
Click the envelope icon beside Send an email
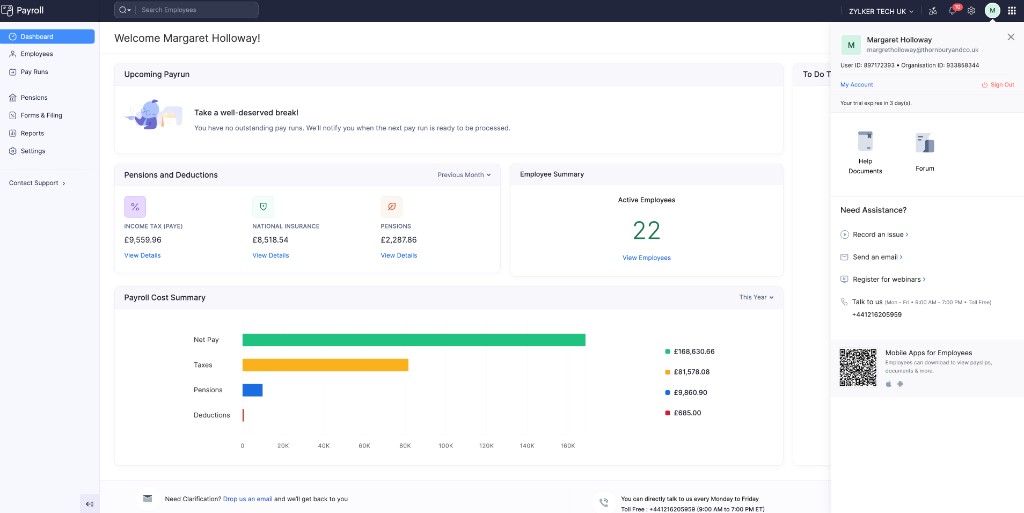[x=844, y=257]
